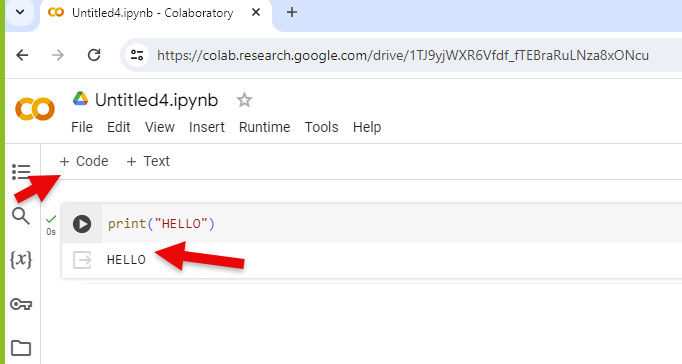Open the secrets key panel
Image resolution: width=682 pixels, height=364 pixels.
[21, 304]
